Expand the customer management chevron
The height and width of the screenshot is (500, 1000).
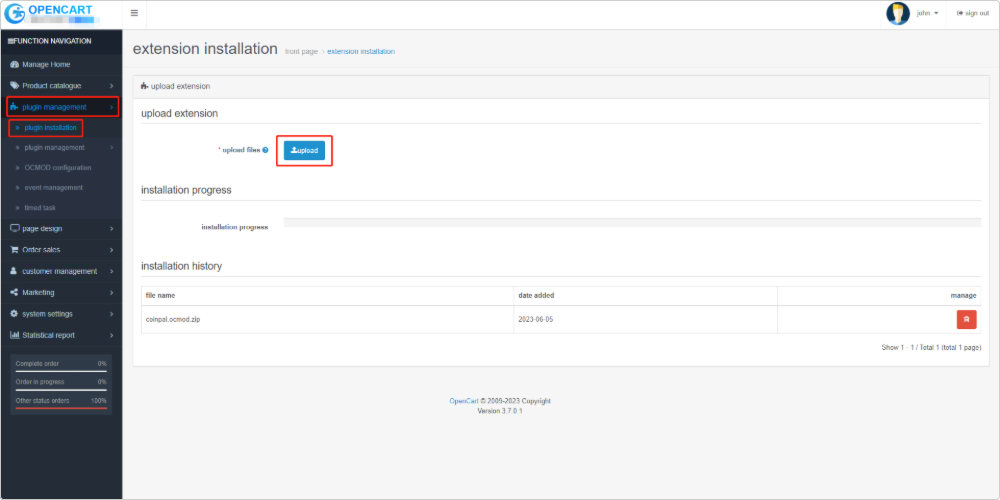(x=111, y=271)
